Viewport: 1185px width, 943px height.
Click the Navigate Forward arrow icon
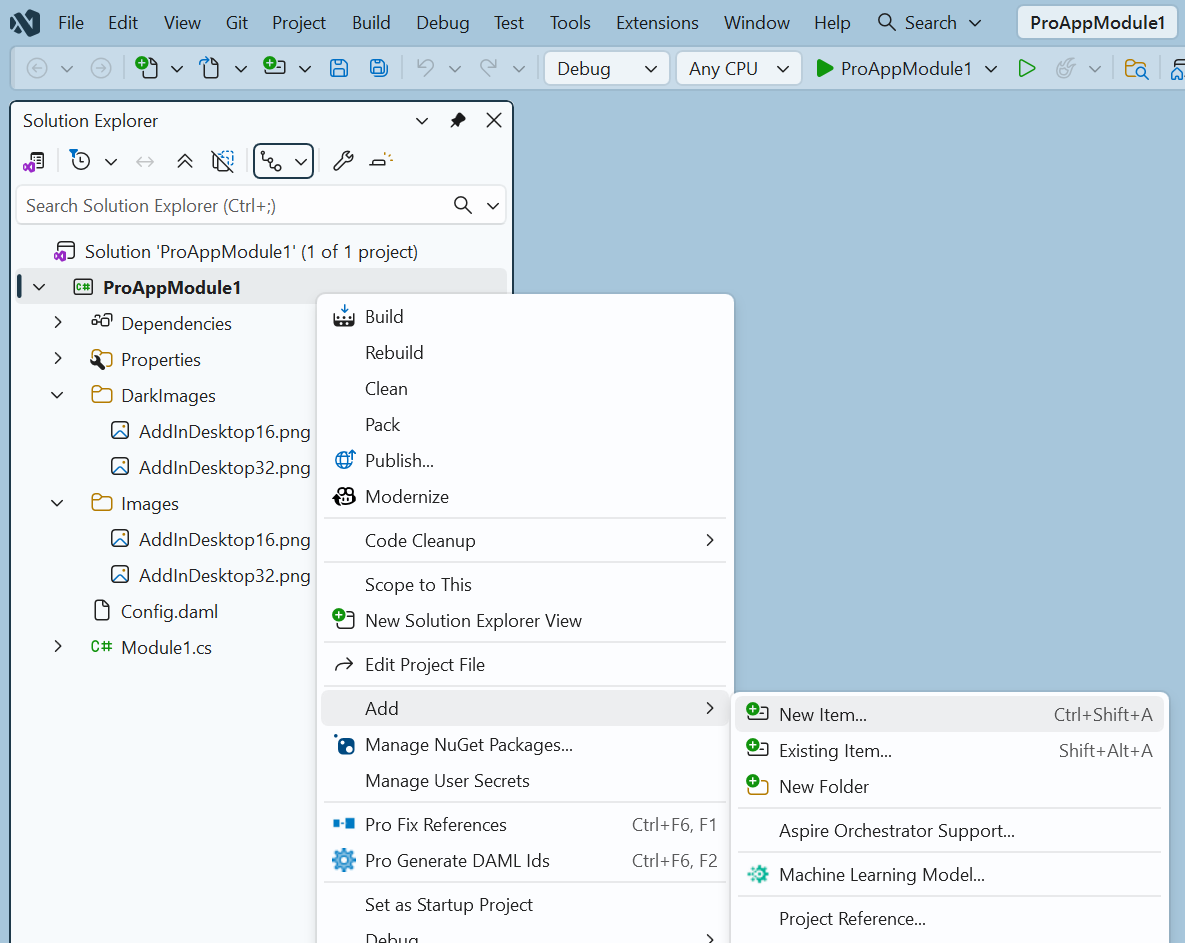coord(101,69)
